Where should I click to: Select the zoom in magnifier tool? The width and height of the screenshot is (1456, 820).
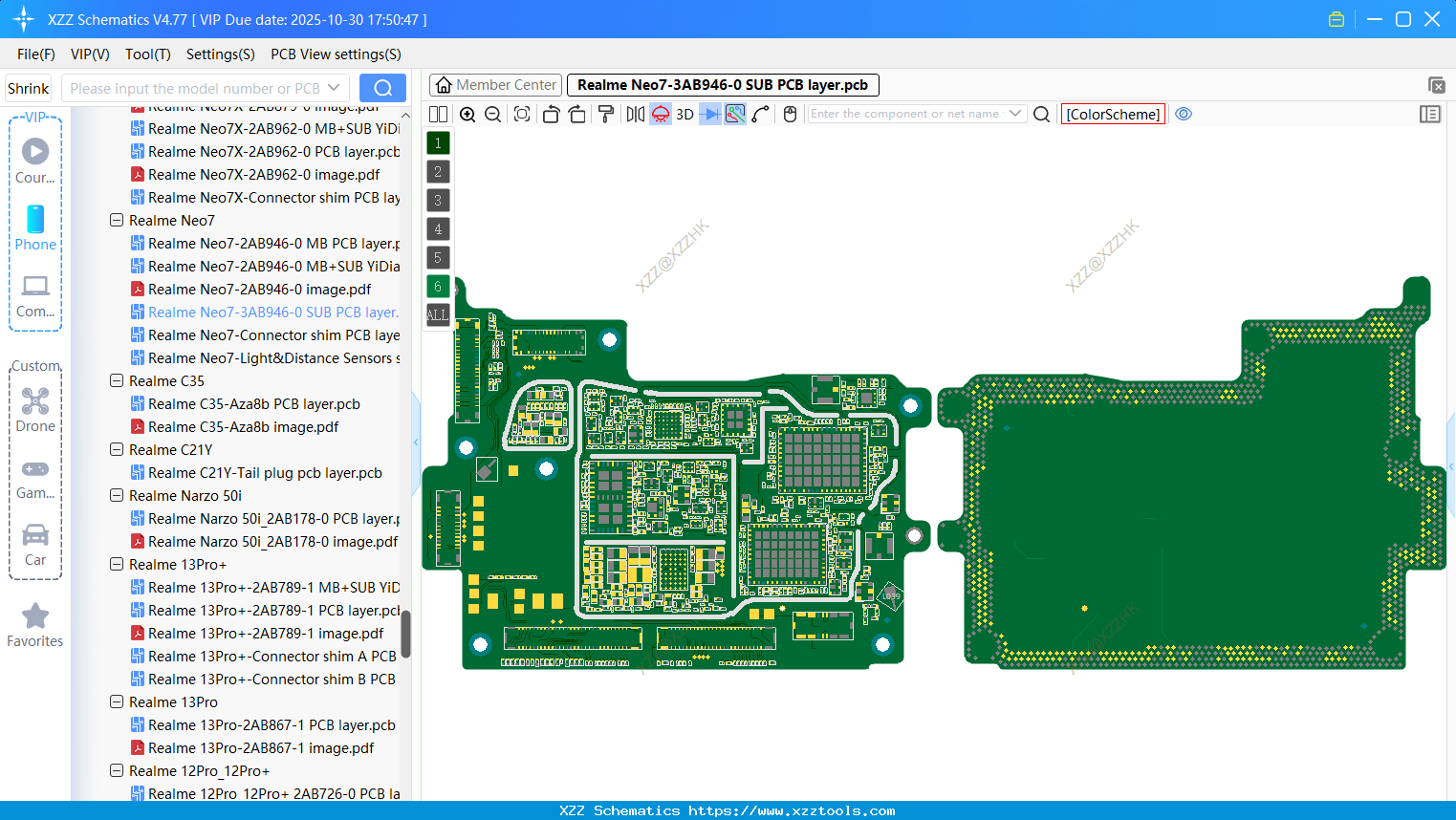[x=467, y=114]
